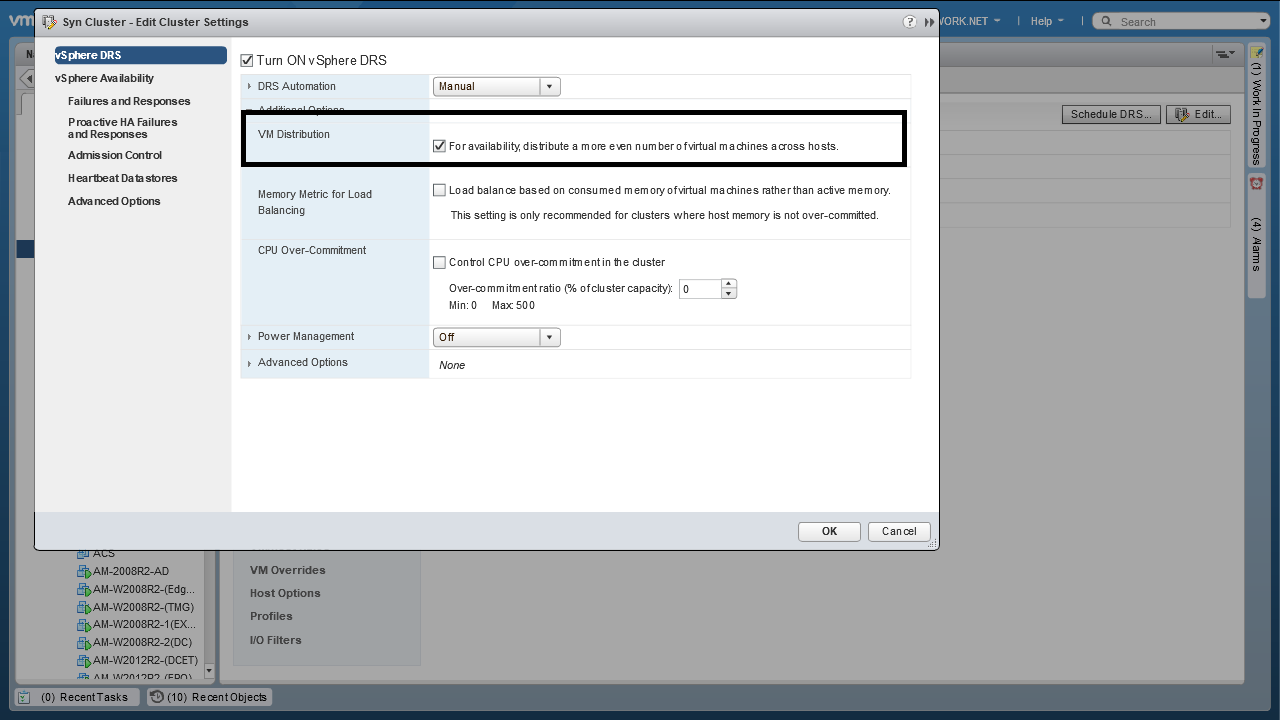1280x720 pixels.
Task: Enable Control CPU over-commitment in the cluster
Action: [439, 262]
